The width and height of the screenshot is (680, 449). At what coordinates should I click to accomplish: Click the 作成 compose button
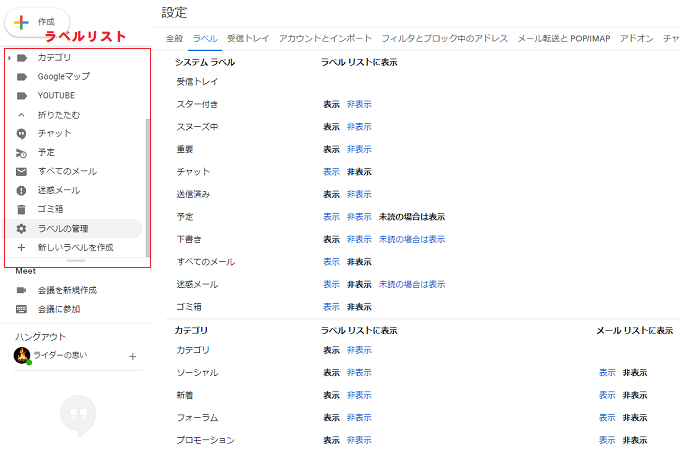pyautogui.click(x=37, y=22)
